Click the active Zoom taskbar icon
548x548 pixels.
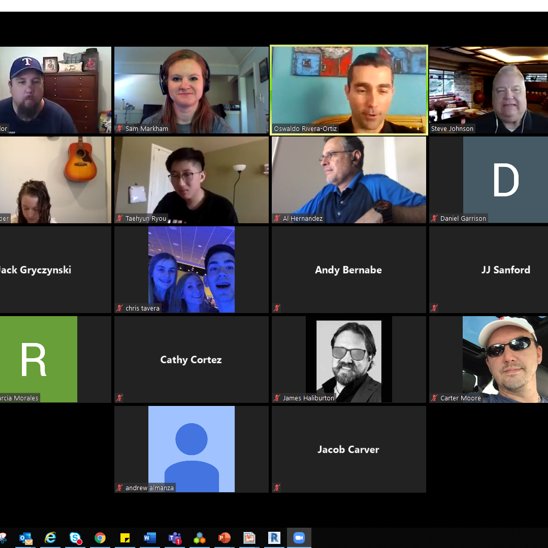click(x=299, y=538)
